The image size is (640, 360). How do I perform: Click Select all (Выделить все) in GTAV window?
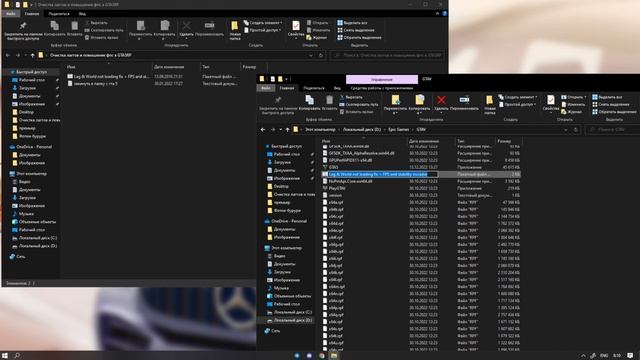tap(607, 97)
